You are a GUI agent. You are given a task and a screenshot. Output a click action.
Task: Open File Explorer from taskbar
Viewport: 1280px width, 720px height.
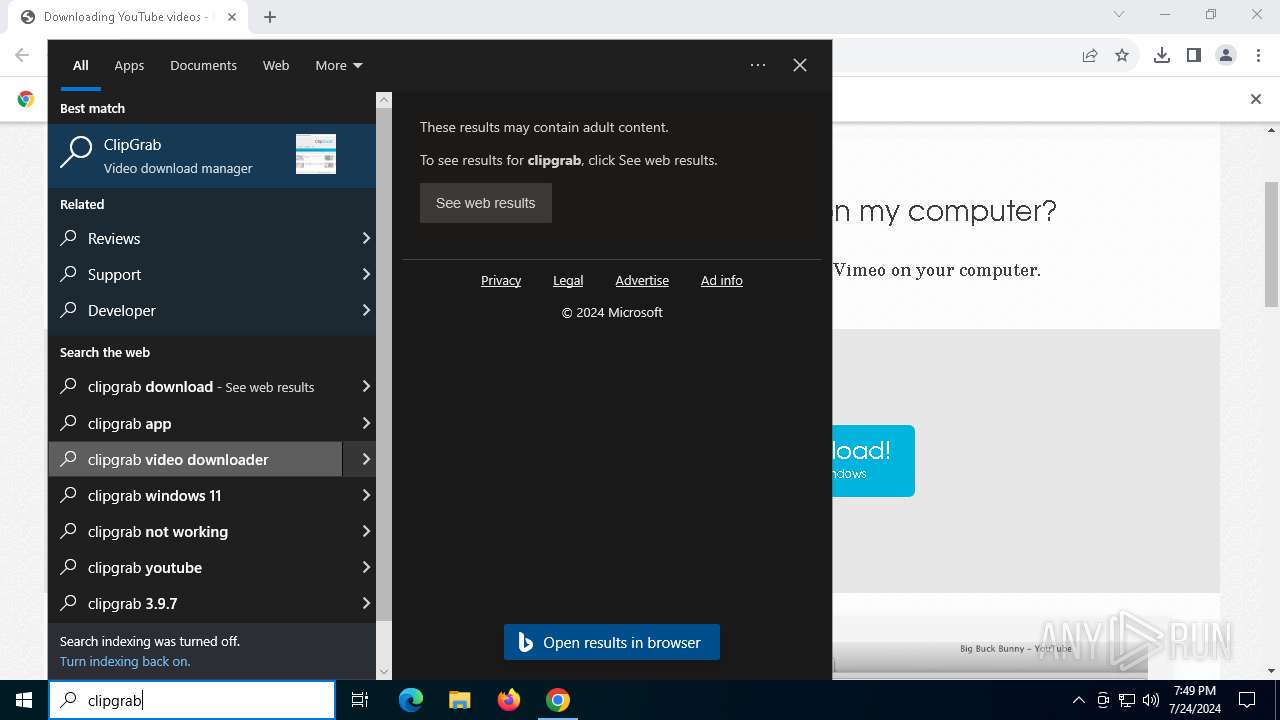[459, 700]
